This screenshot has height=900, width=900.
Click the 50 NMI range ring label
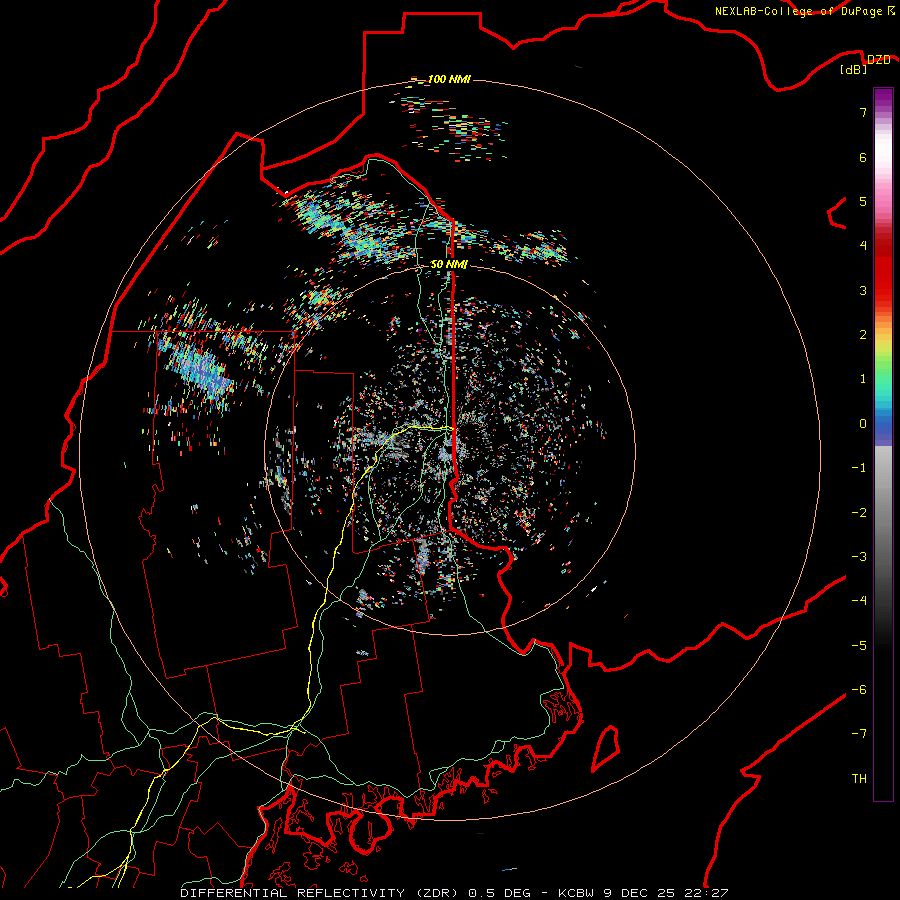(449, 264)
